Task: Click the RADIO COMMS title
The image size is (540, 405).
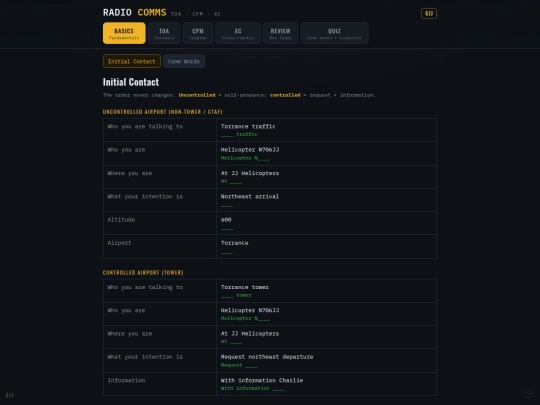Action: [x=134, y=13]
